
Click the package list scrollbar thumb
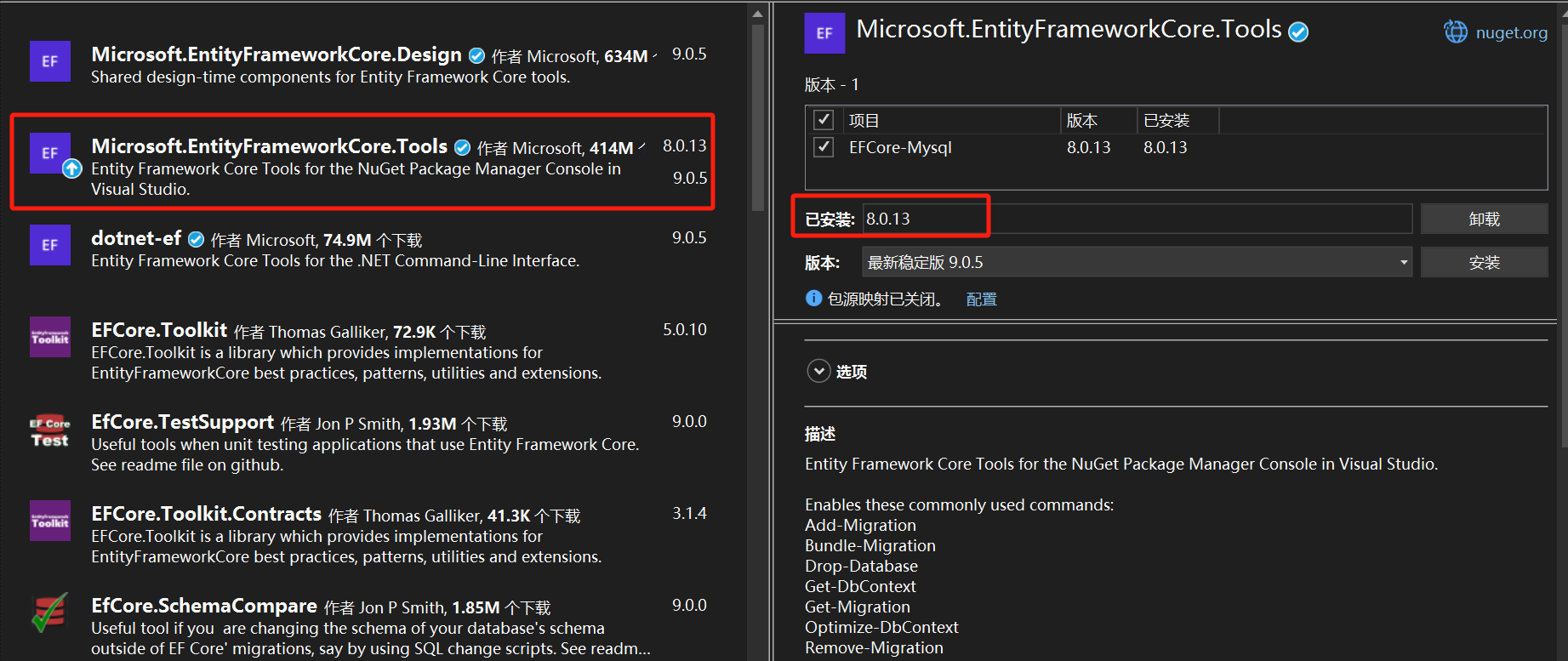758,117
